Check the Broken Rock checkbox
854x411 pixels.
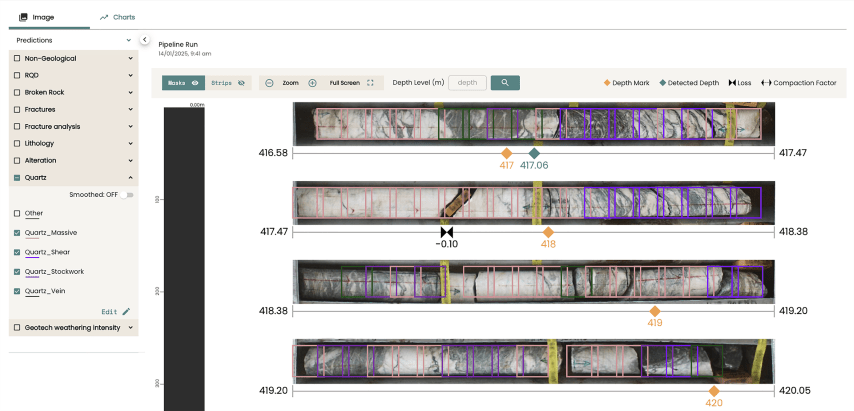(x=17, y=93)
